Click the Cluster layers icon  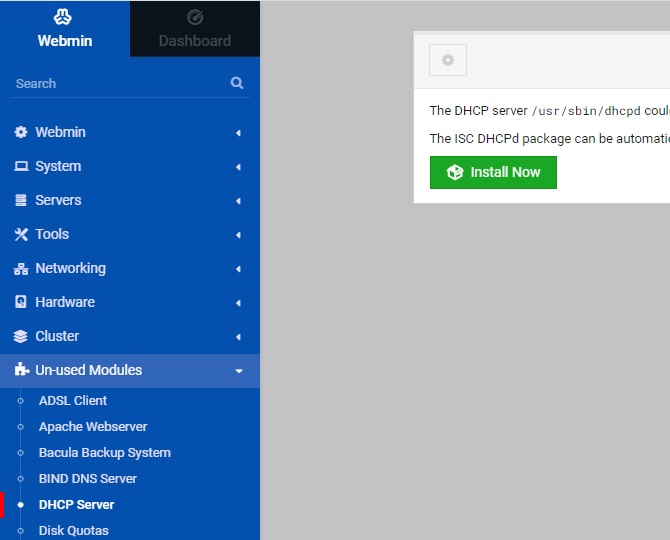tap(21, 337)
